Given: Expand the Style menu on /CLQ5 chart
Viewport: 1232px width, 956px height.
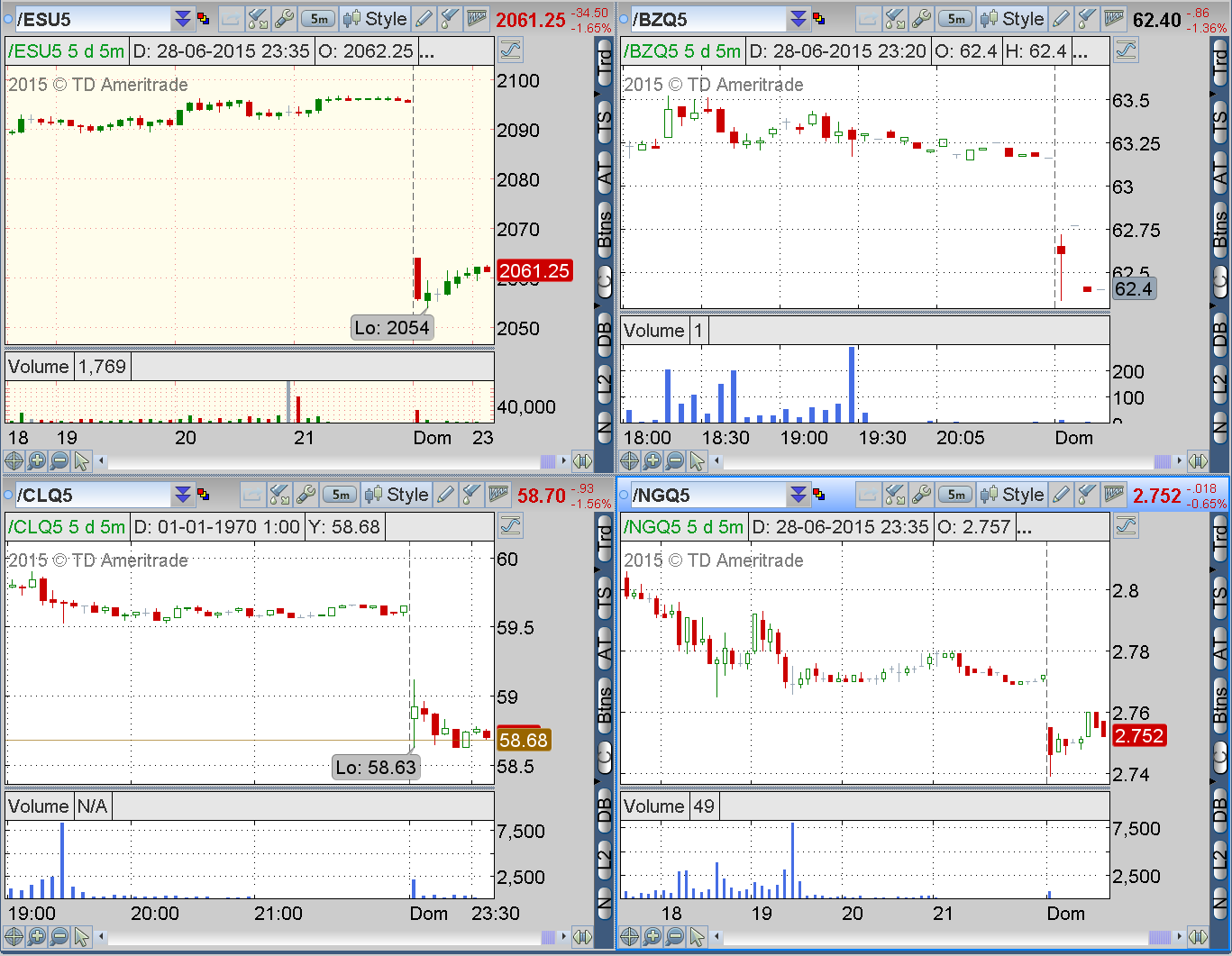Looking at the screenshot, I should click(x=397, y=494).
